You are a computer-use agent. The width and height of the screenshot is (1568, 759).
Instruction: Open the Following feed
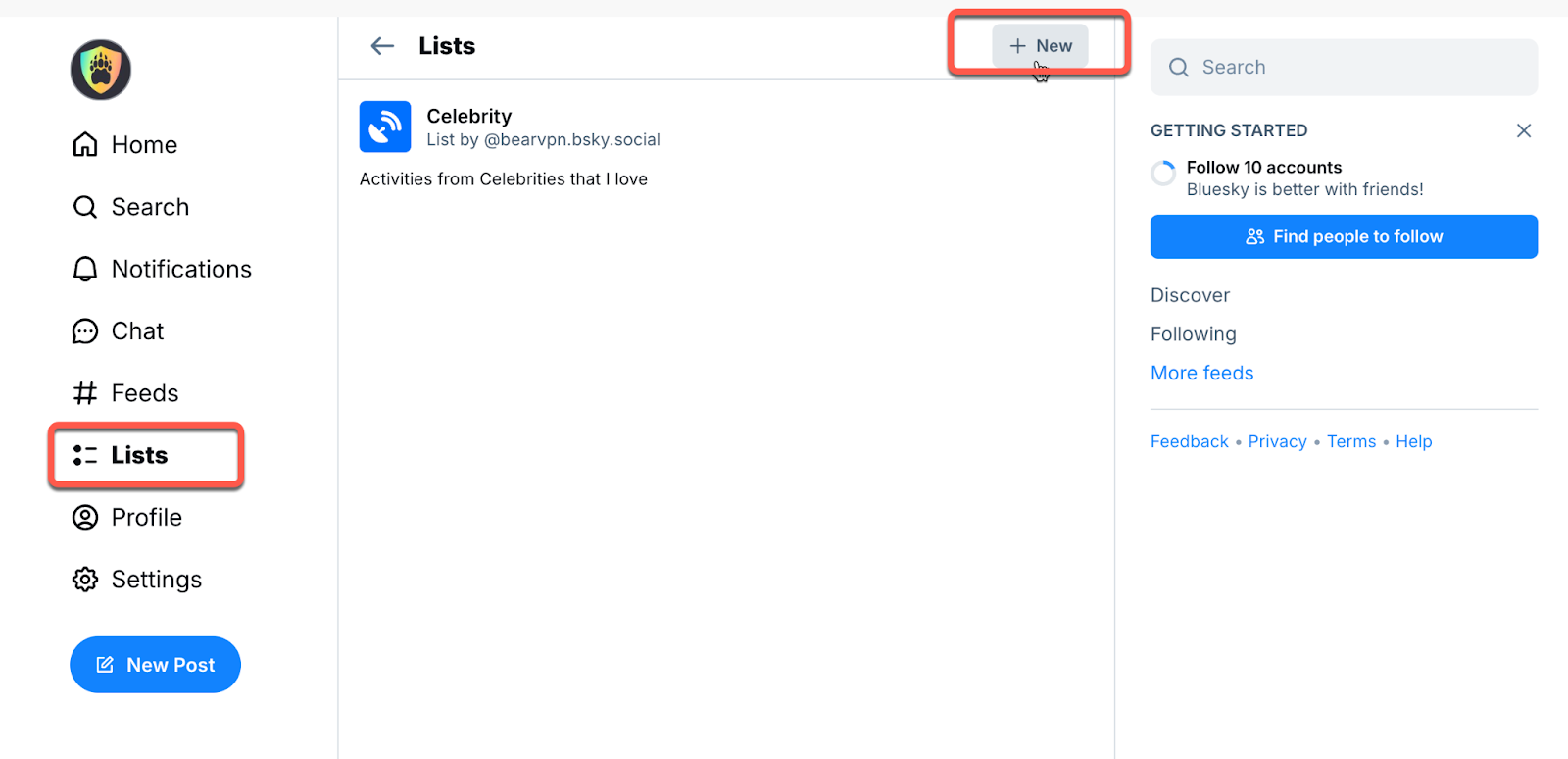[x=1193, y=334]
